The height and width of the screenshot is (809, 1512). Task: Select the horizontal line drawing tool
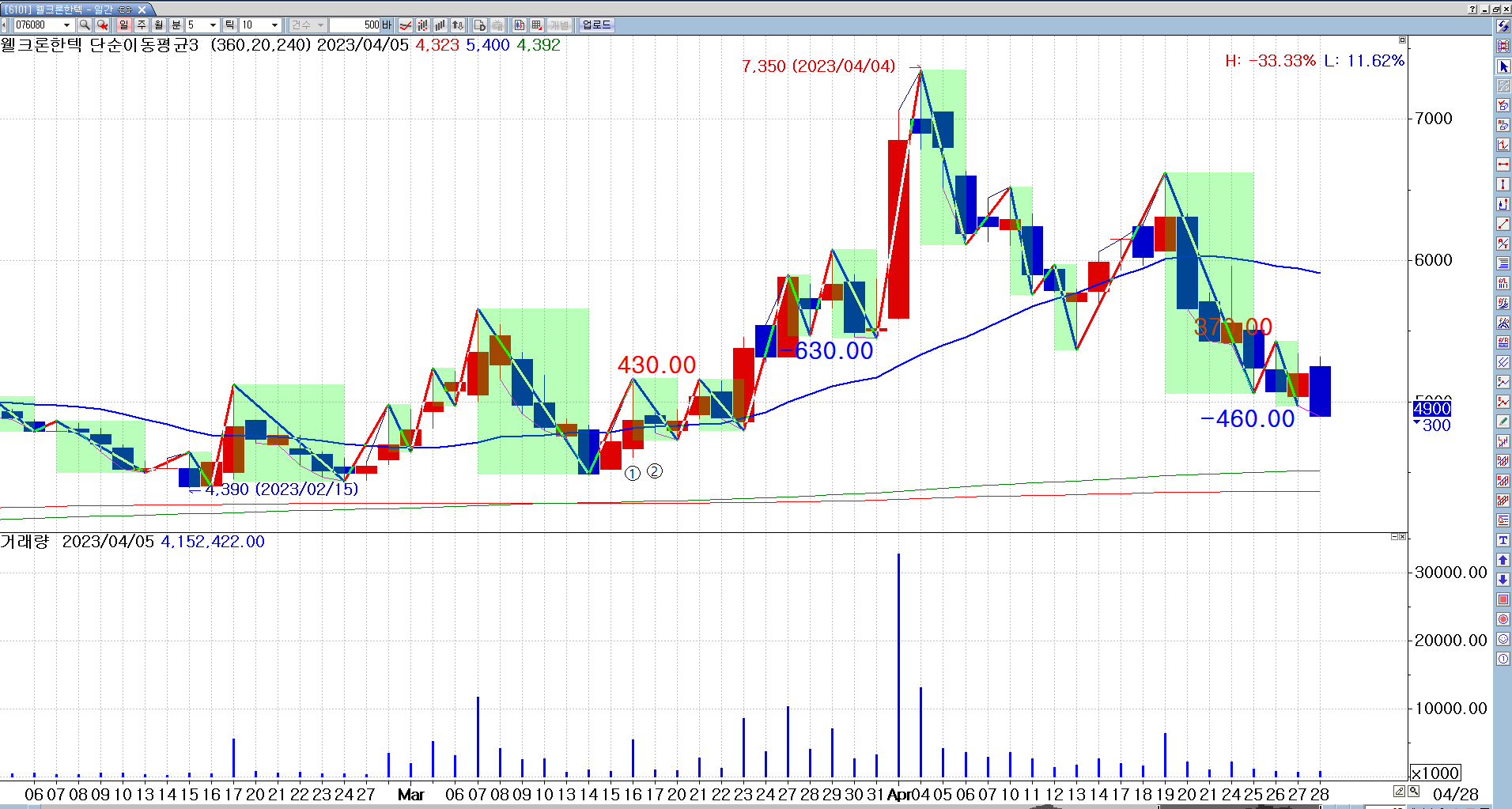(x=1503, y=164)
